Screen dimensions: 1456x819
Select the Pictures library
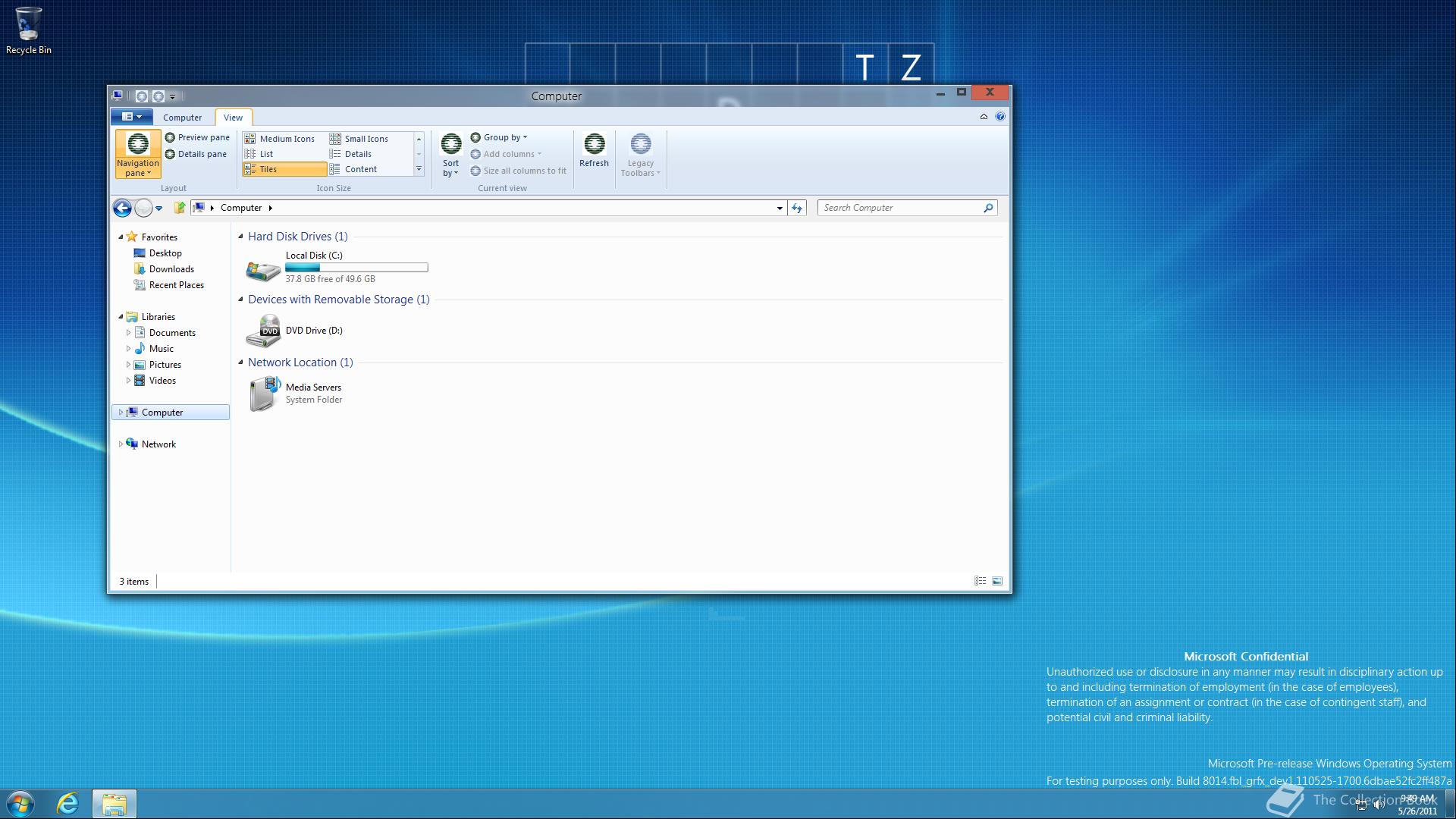coord(165,365)
